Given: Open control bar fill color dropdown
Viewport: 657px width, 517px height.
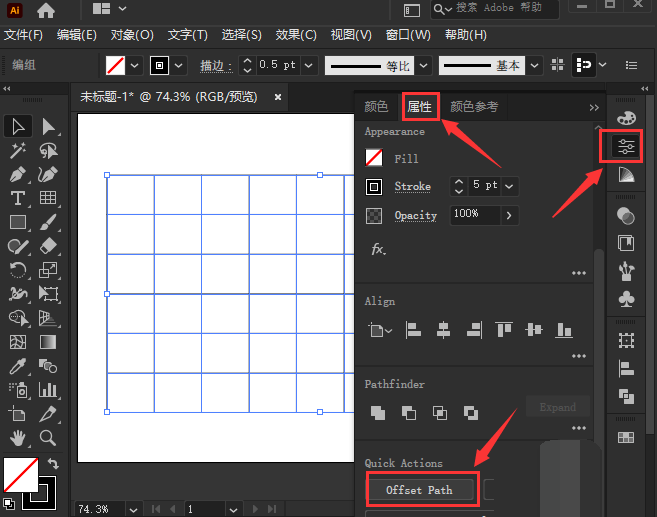Looking at the screenshot, I should pos(135,65).
